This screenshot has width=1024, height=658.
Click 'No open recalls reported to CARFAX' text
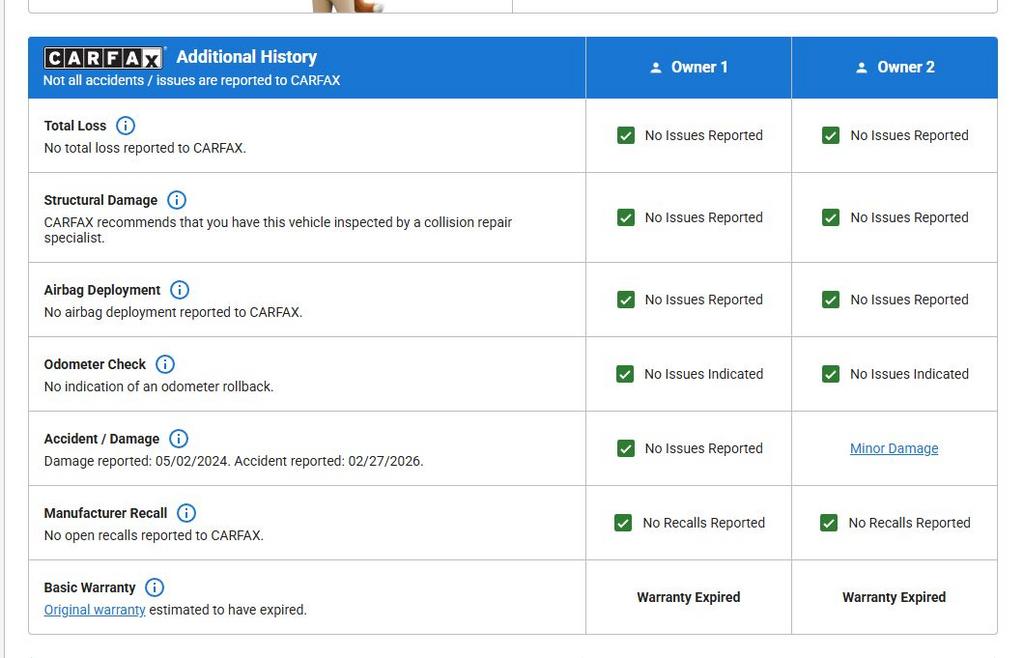click(153, 535)
